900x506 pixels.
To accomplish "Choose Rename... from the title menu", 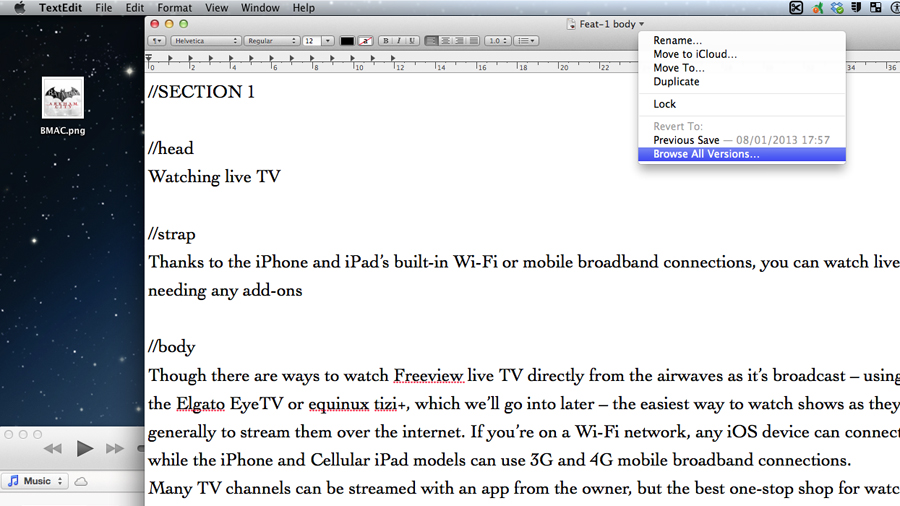I will coord(742,40).
